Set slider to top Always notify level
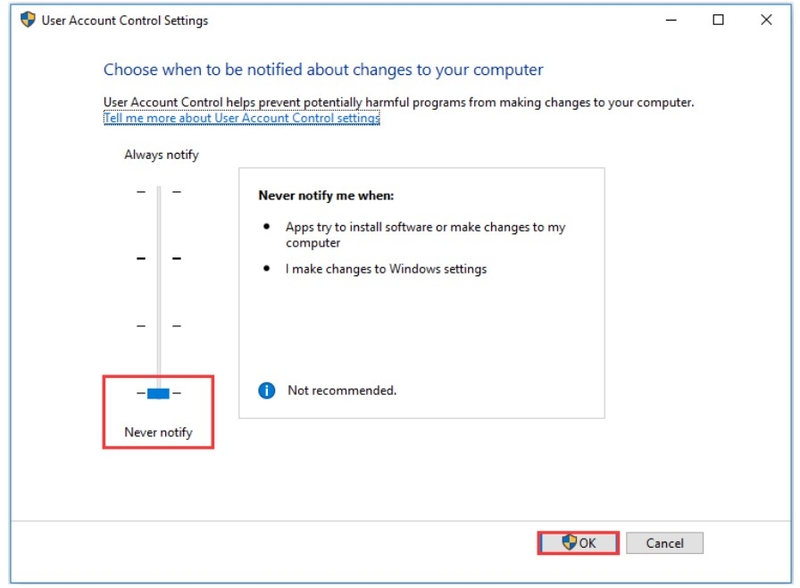Image resolution: width=800 pixels, height=588 pixels. pyautogui.click(x=159, y=192)
